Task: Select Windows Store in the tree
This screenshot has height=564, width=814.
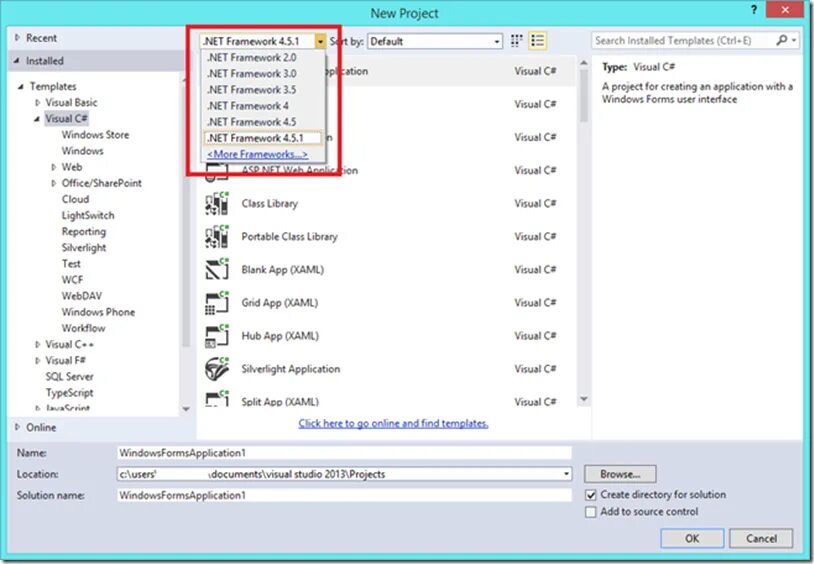Action: [x=96, y=135]
